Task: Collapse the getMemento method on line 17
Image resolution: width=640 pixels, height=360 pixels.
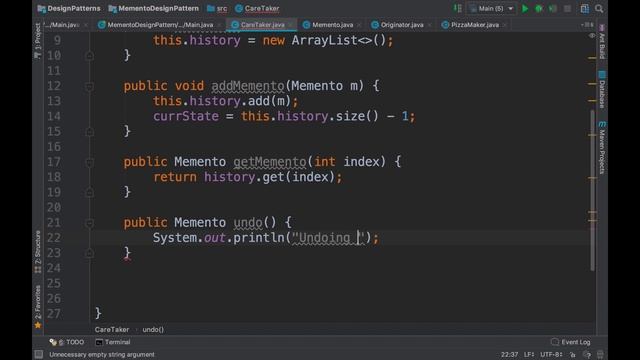Action: click(89, 162)
